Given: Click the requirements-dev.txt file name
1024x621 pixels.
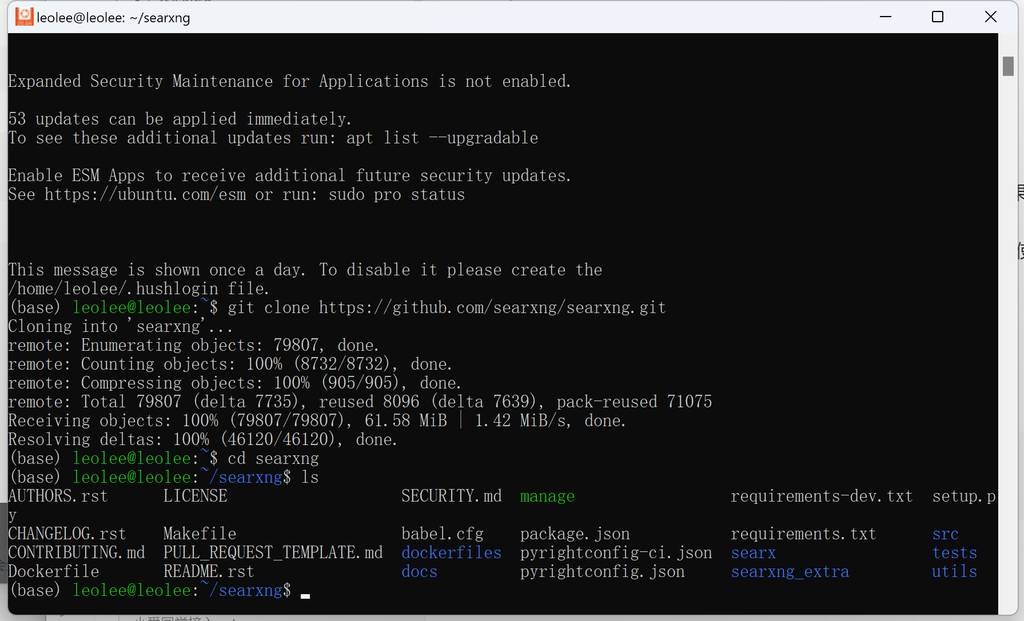Looking at the screenshot, I should (x=821, y=497).
